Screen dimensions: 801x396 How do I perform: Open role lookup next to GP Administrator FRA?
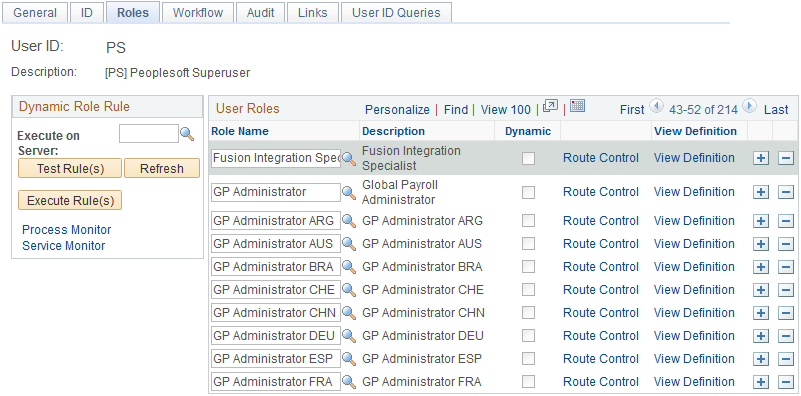349,382
